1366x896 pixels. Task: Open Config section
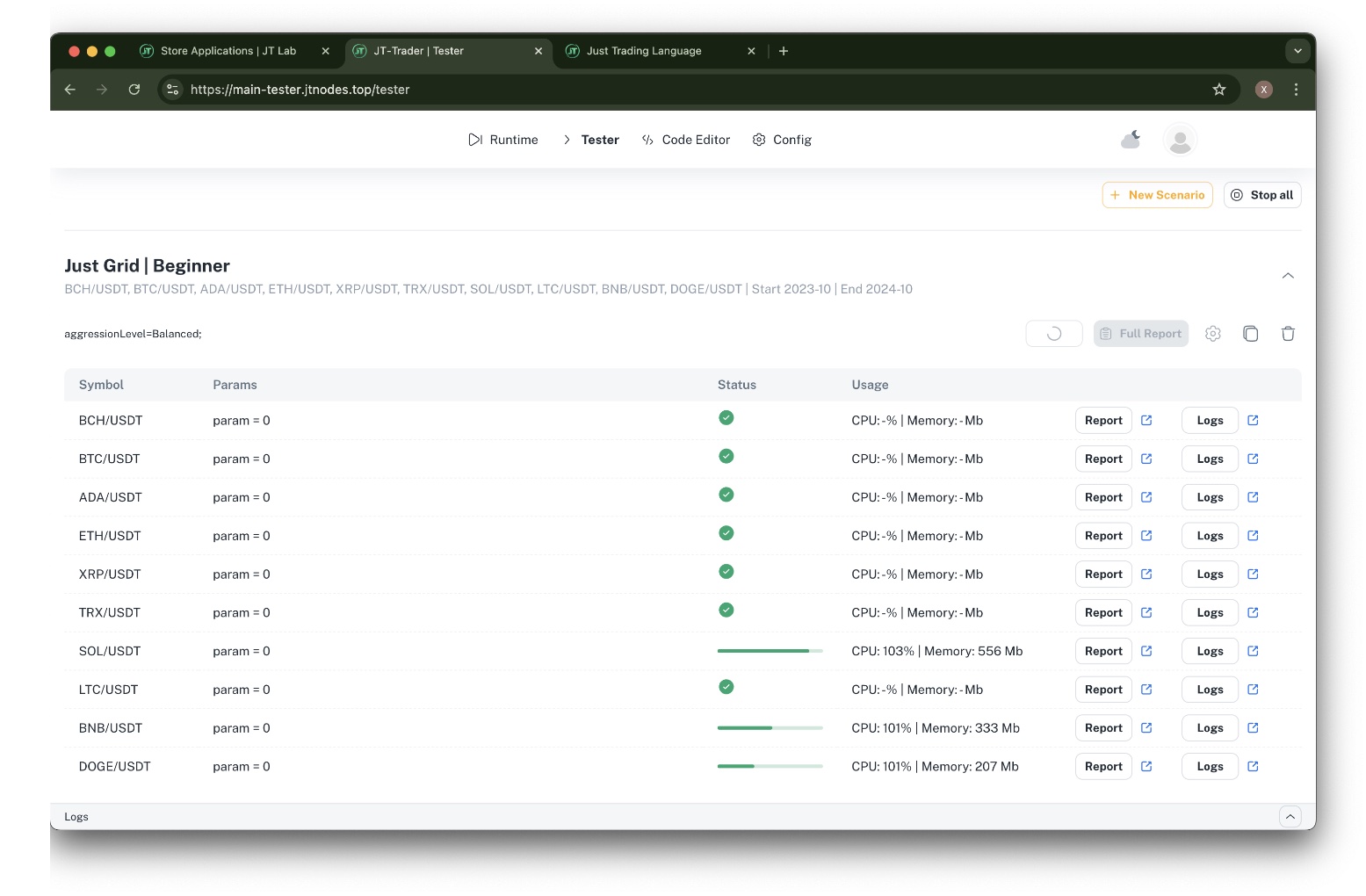point(782,140)
